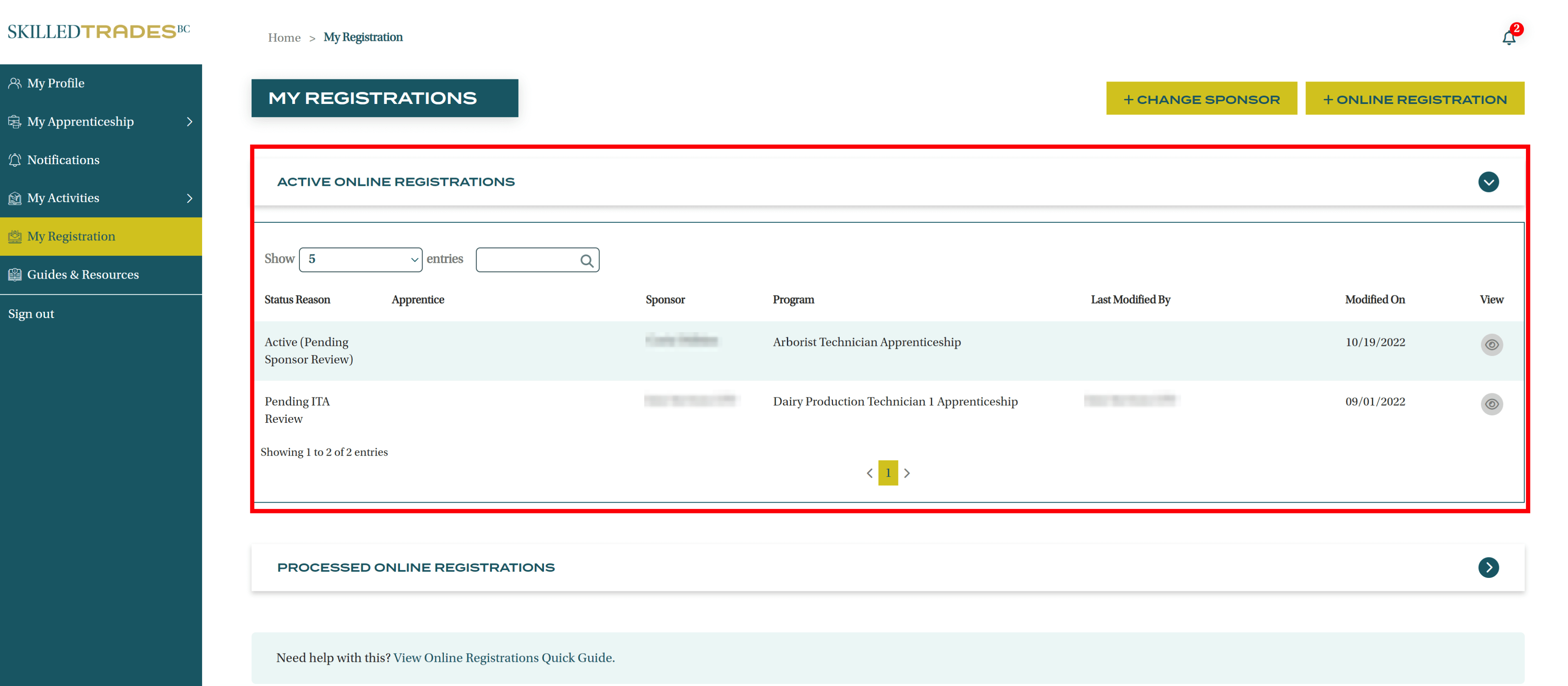Image resolution: width=1568 pixels, height=686 pixels.
Task: Click the search magnifier icon
Action: [586, 261]
